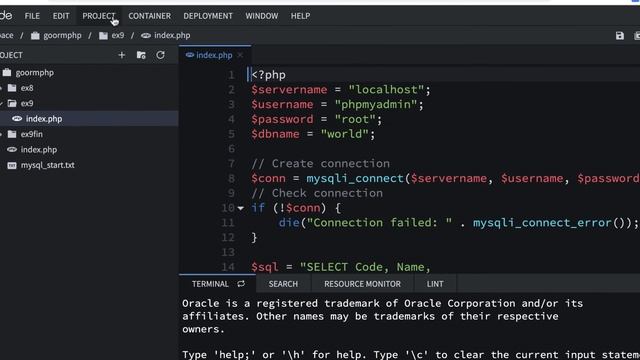Viewport: 640px width, 360px height.
Task: Click the terminal restart icon
Action: (241, 284)
